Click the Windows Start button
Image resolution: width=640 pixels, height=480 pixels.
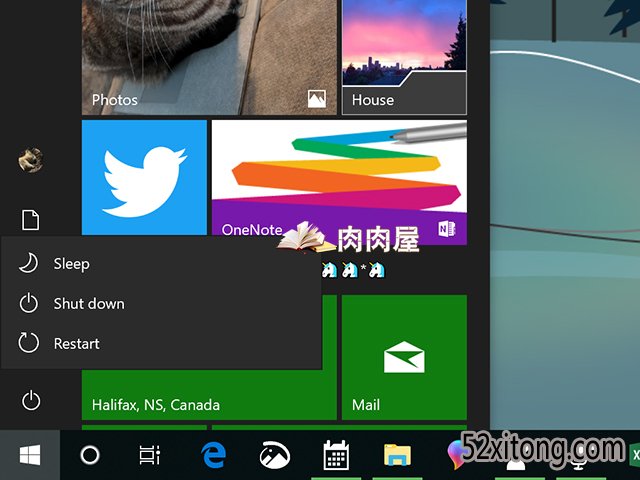(30, 455)
